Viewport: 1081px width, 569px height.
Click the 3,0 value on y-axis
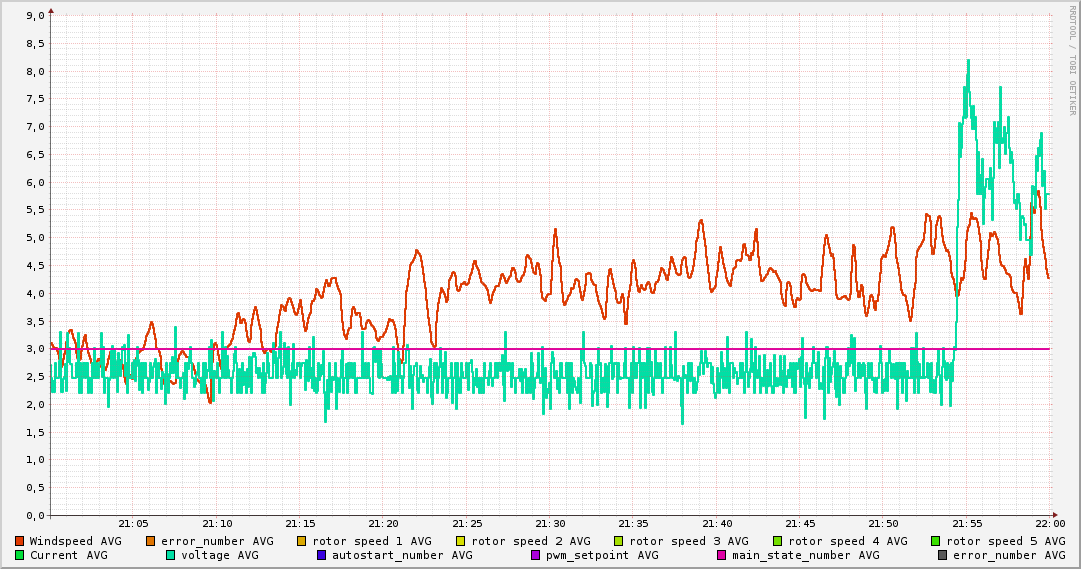[x=34, y=349]
